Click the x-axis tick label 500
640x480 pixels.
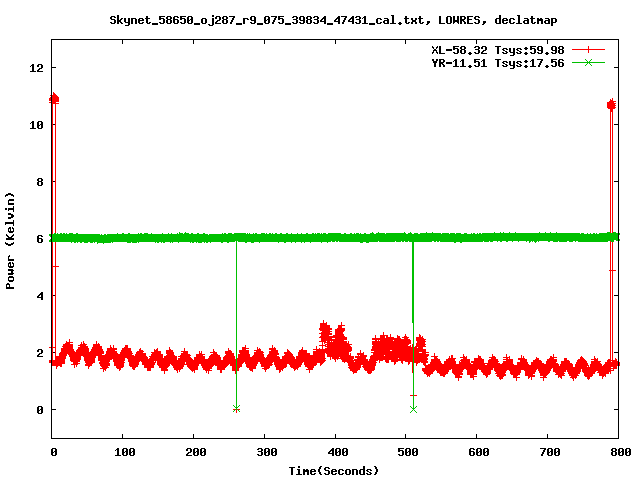(x=408, y=452)
